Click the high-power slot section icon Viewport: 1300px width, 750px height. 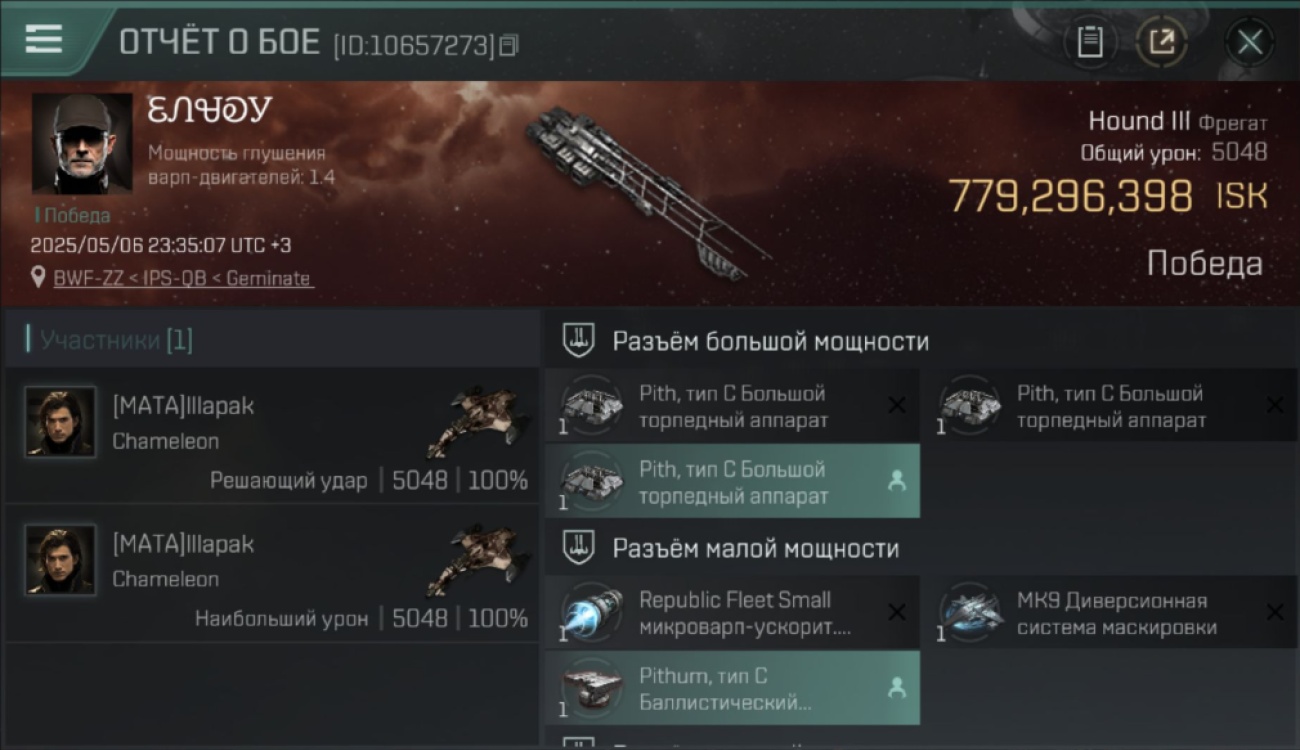coord(578,340)
